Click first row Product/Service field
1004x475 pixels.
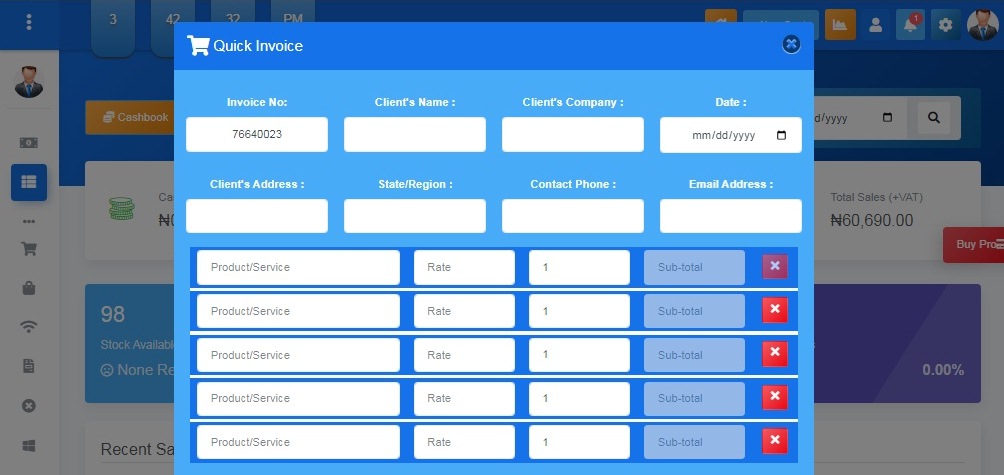pos(298,267)
